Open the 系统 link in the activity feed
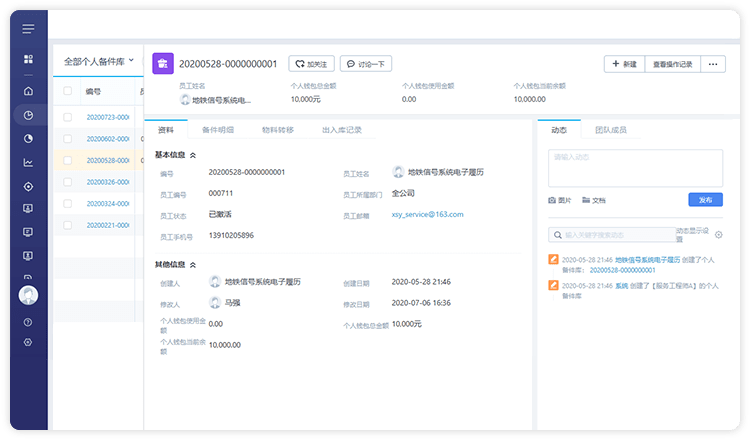 click(x=621, y=286)
